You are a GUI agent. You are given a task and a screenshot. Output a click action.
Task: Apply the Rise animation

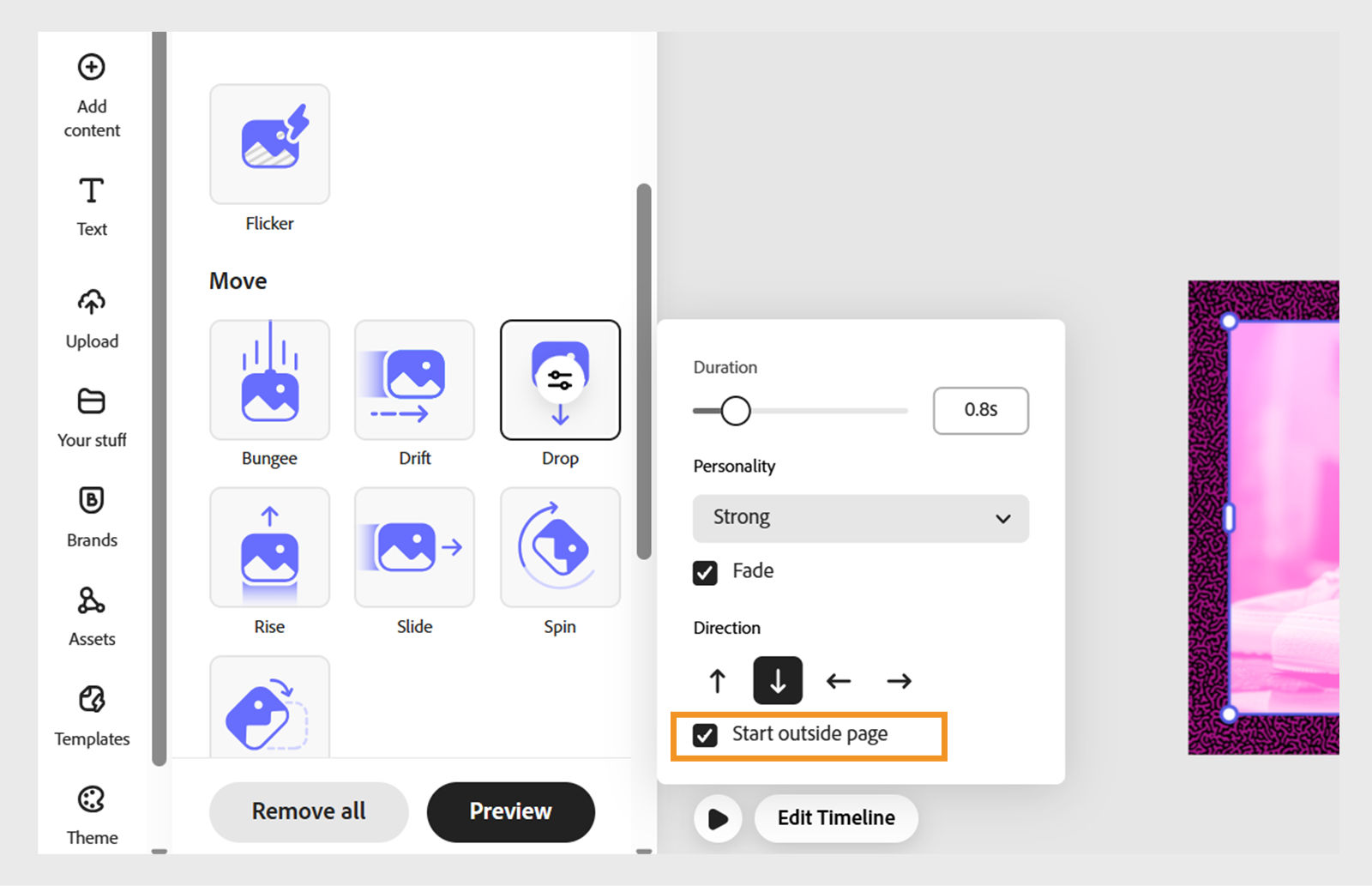click(269, 547)
